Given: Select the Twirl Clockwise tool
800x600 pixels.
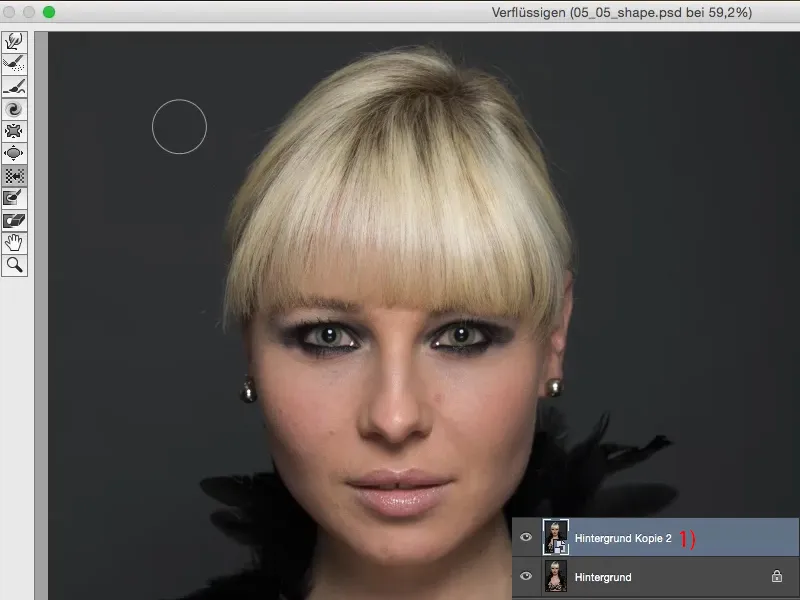Looking at the screenshot, I should (x=13, y=106).
